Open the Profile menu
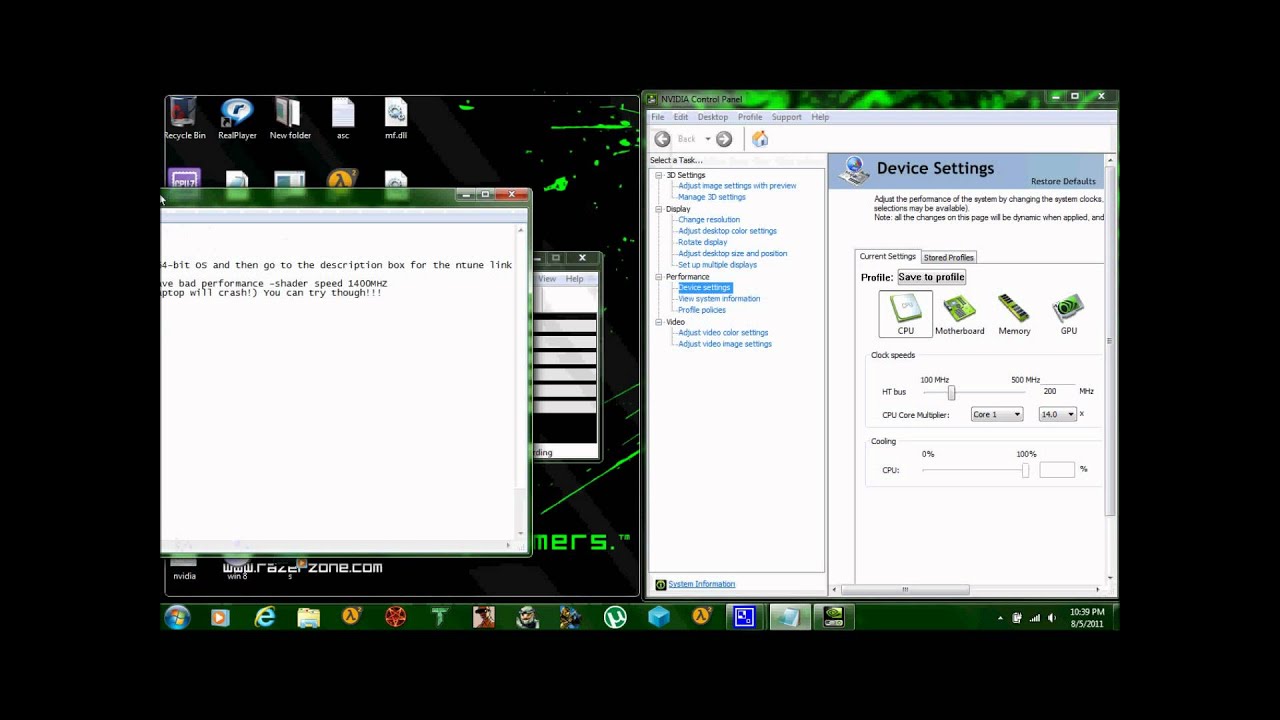 click(750, 117)
